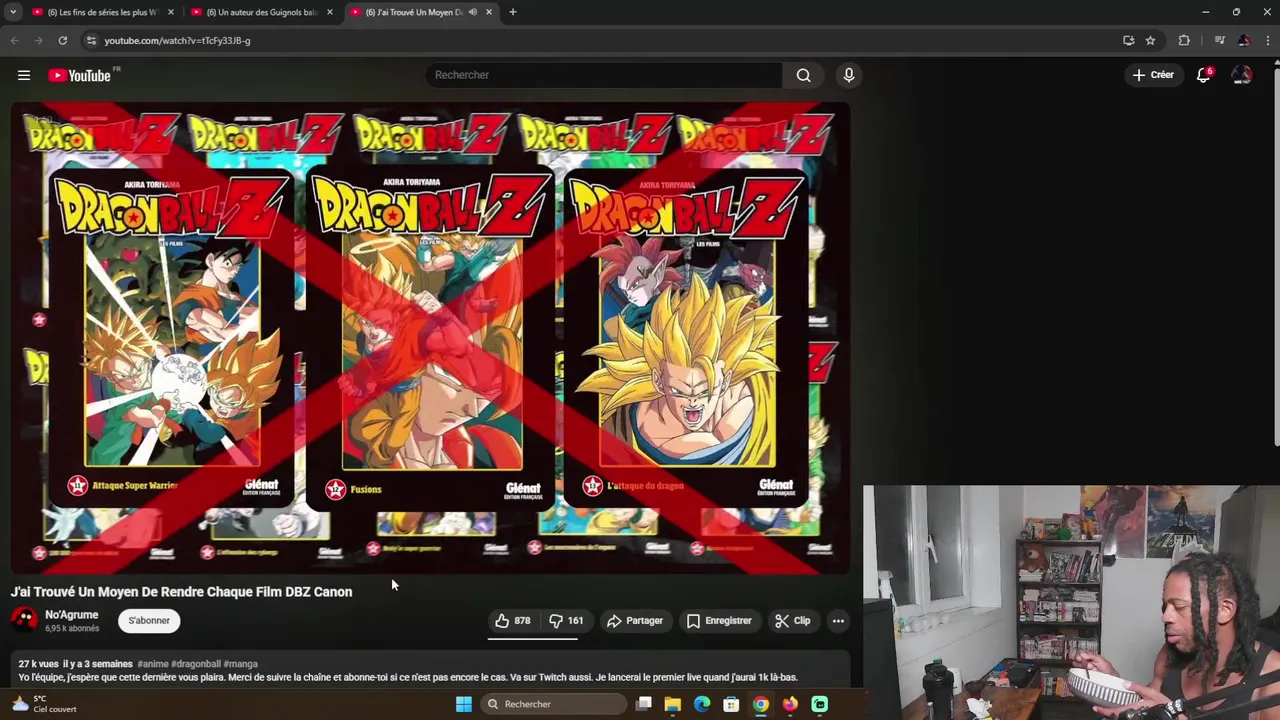This screenshot has width=1280, height=720.
Task: Close the 'J'ai Trouvé Un Moyen' tab
Action: click(489, 12)
